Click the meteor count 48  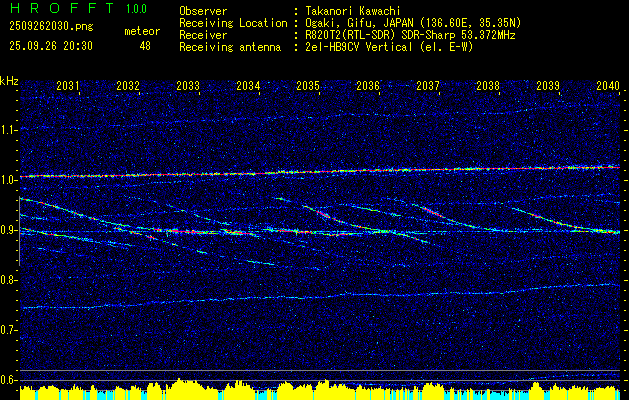[x=145, y=46]
